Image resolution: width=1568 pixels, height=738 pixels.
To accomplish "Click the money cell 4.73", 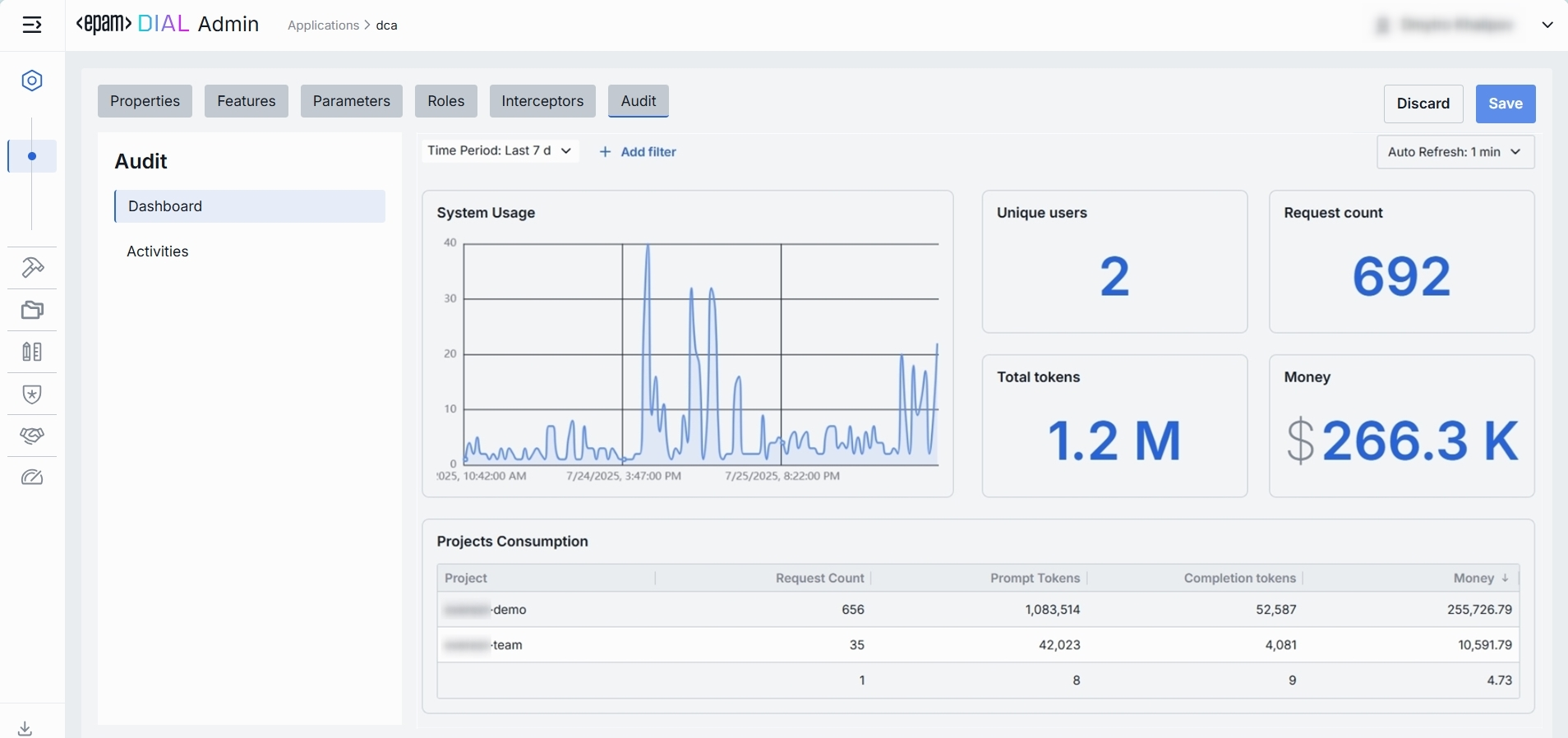I will pos(1500,680).
